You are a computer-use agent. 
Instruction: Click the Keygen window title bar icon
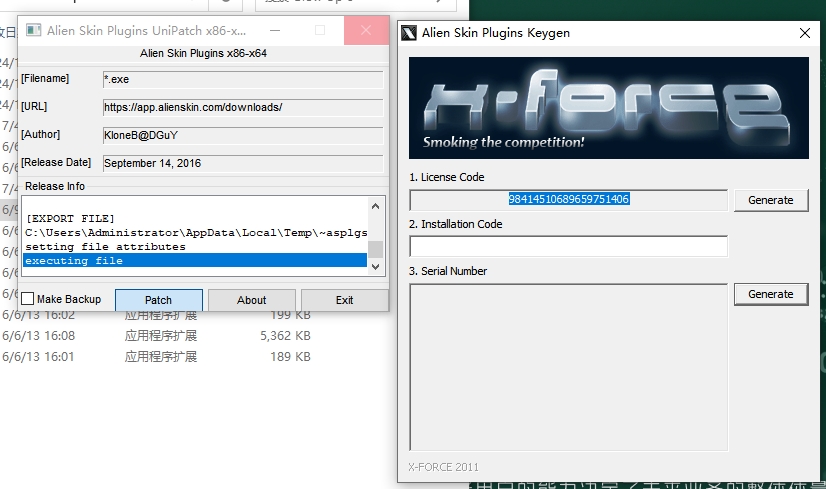pyautogui.click(x=409, y=33)
